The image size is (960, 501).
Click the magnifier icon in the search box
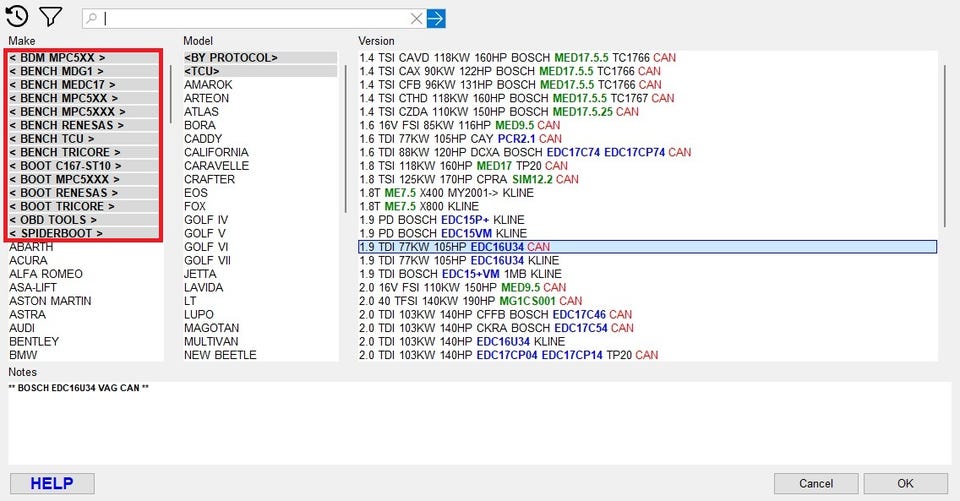pos(92,18)
